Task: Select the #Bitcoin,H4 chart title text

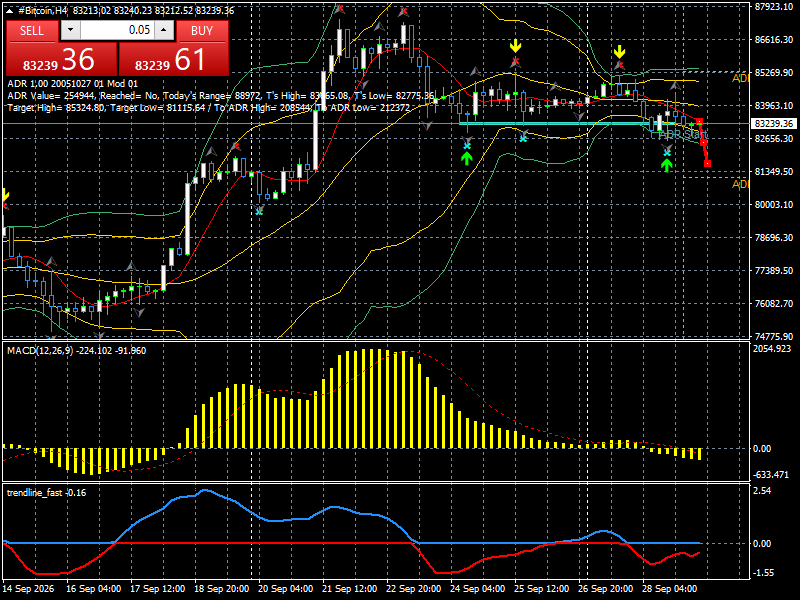Action: point(42,11)
